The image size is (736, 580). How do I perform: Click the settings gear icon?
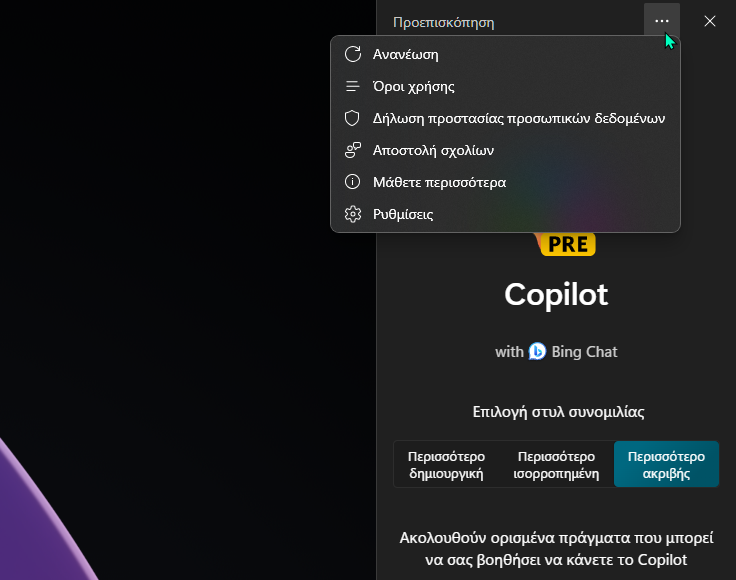tap(353, 214)
